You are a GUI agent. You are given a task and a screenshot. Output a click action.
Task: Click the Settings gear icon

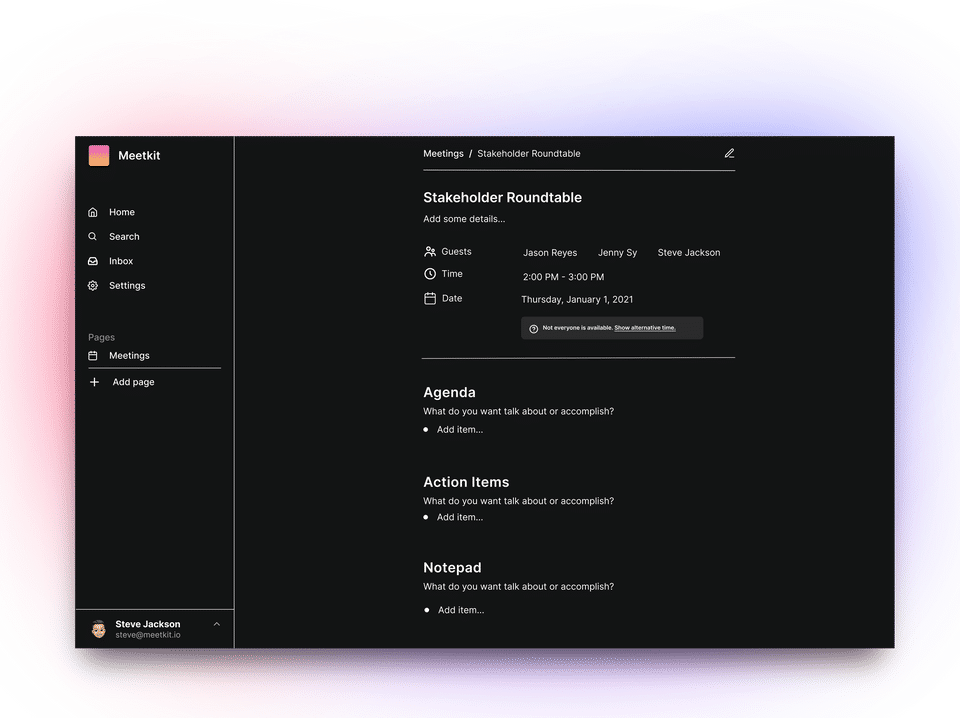pos(93,285)
